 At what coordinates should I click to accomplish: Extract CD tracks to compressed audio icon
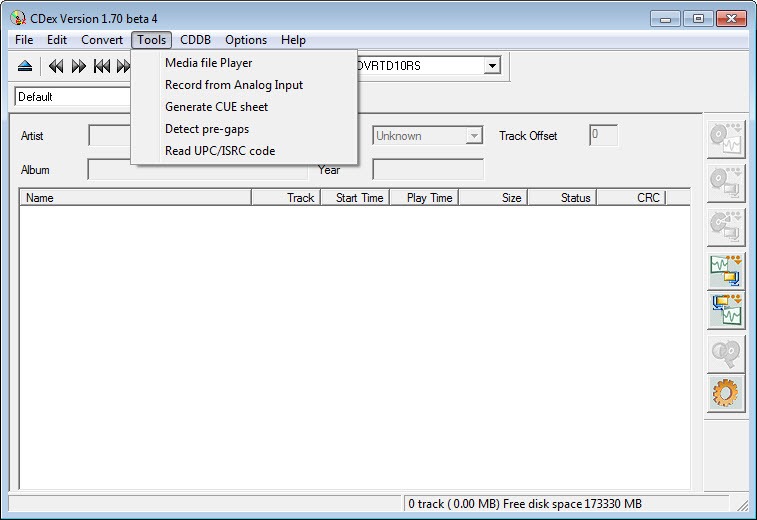pos(726,183)
